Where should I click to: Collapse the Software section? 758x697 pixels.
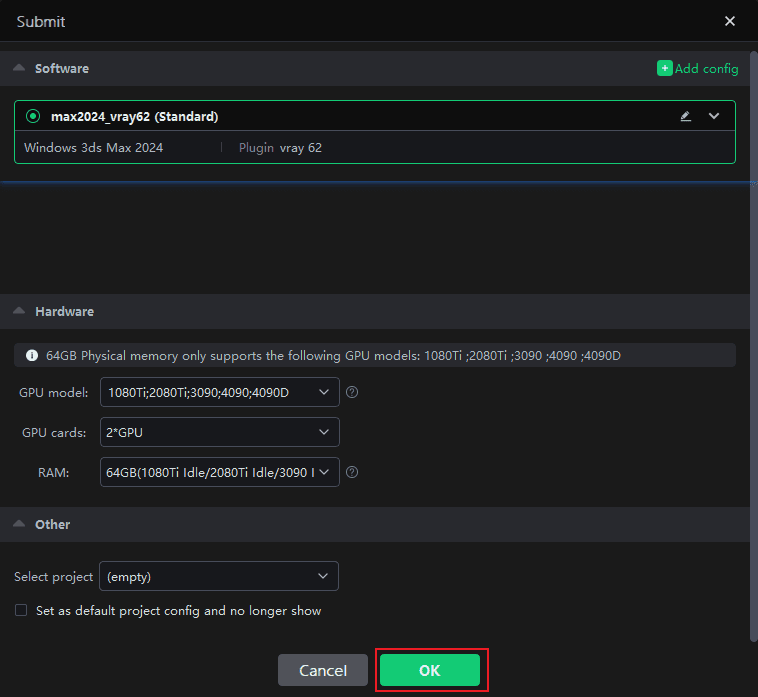[20, 68]
